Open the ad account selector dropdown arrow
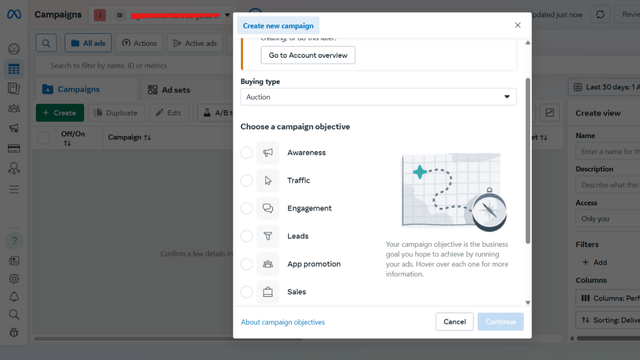Screen dimensions: 640x360 pyautogui.click(x=227, y=15)
